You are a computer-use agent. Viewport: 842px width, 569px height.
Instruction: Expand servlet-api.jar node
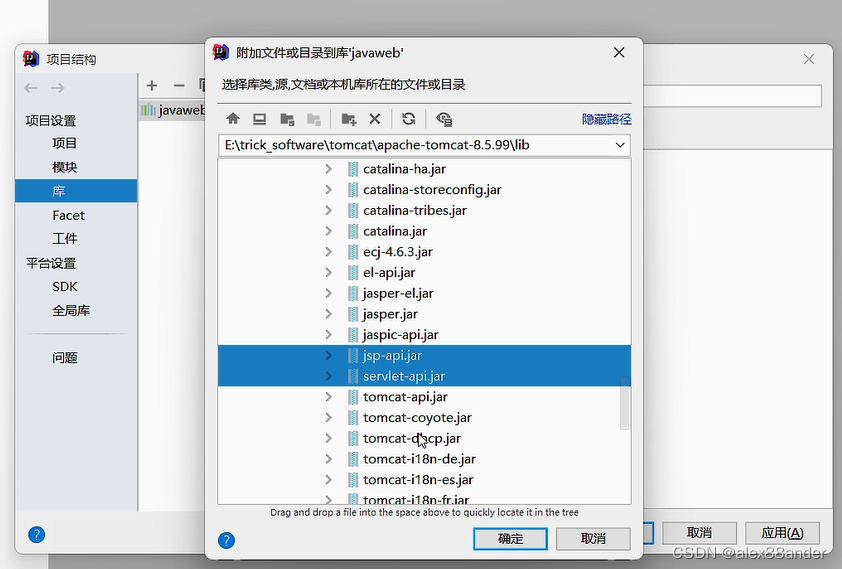(x=329, y=376)
